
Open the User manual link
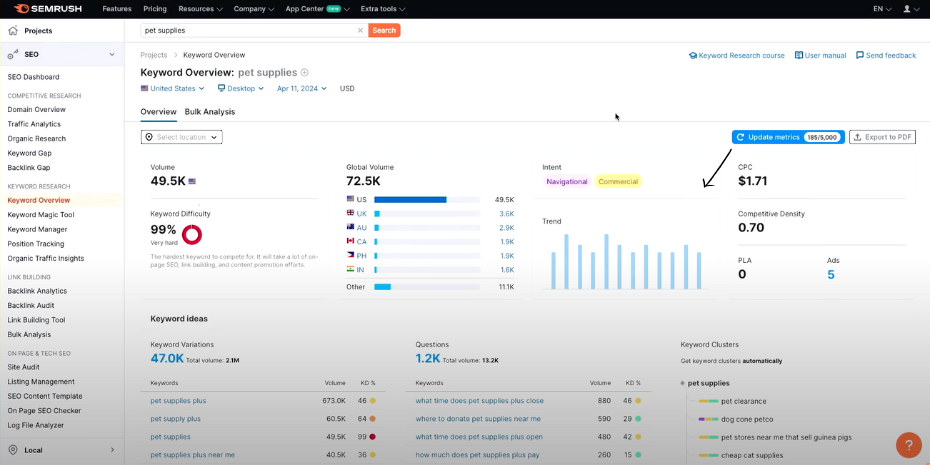[820, 56]
